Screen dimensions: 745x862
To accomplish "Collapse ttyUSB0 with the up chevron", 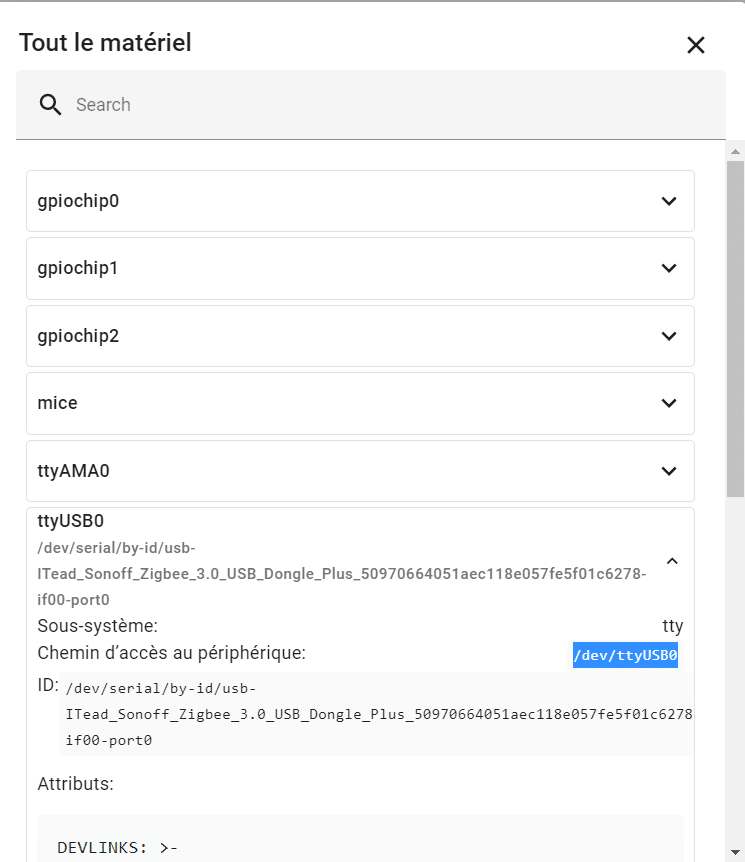I will (672, 561).
